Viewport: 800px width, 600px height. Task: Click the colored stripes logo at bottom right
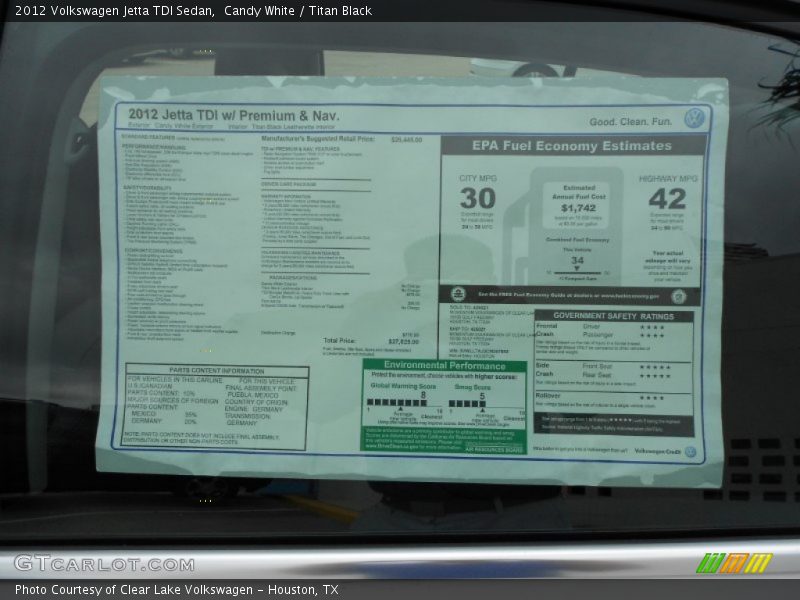pos(735,563)
